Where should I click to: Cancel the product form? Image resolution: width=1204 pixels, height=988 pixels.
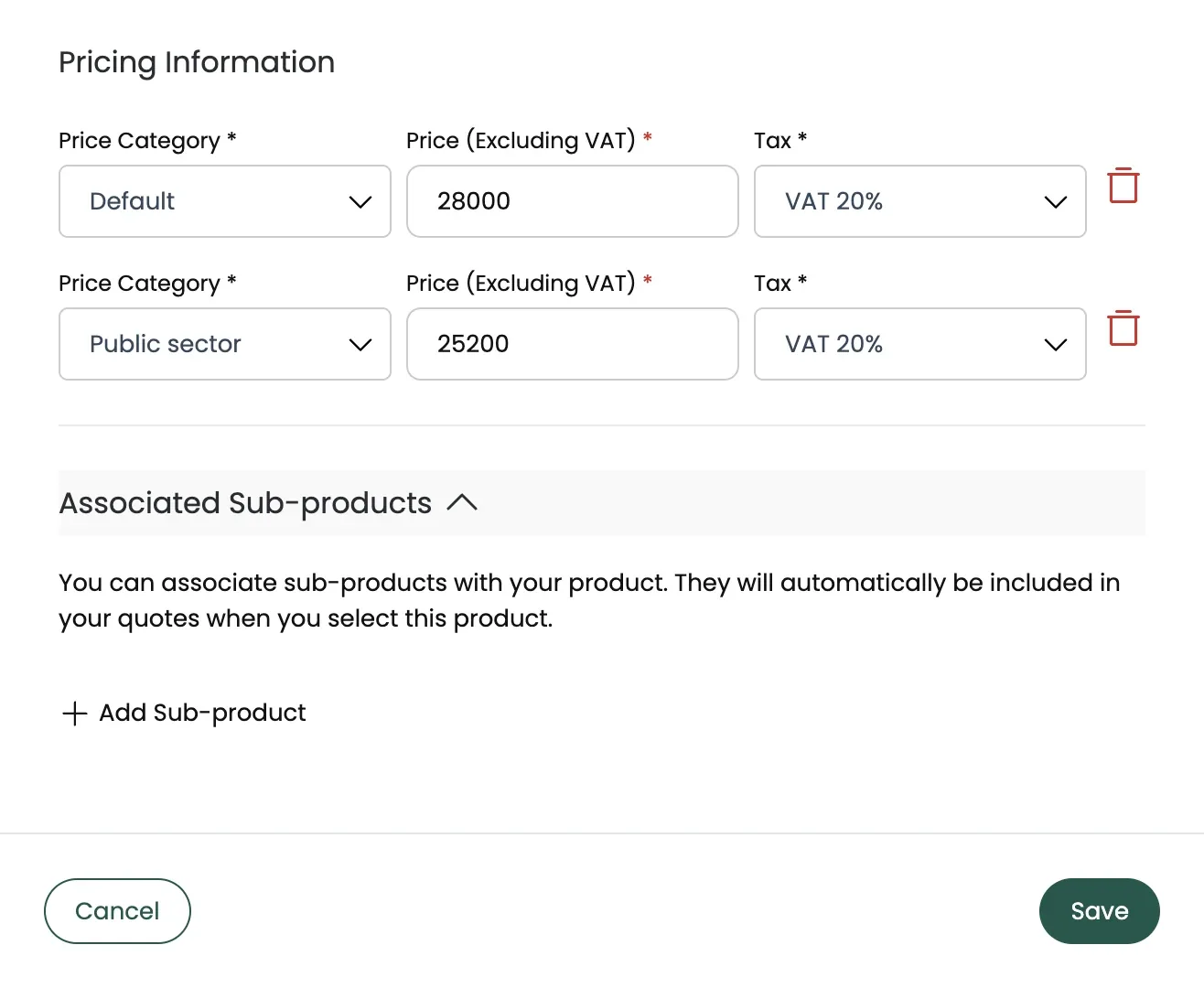(x=117, y=911)
